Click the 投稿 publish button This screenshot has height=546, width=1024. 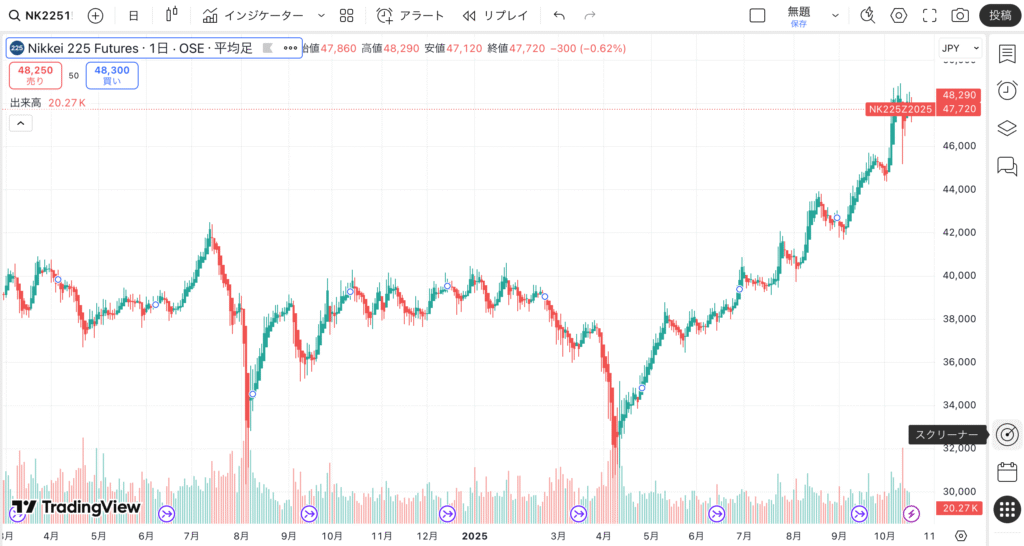tap(1000, 15)
